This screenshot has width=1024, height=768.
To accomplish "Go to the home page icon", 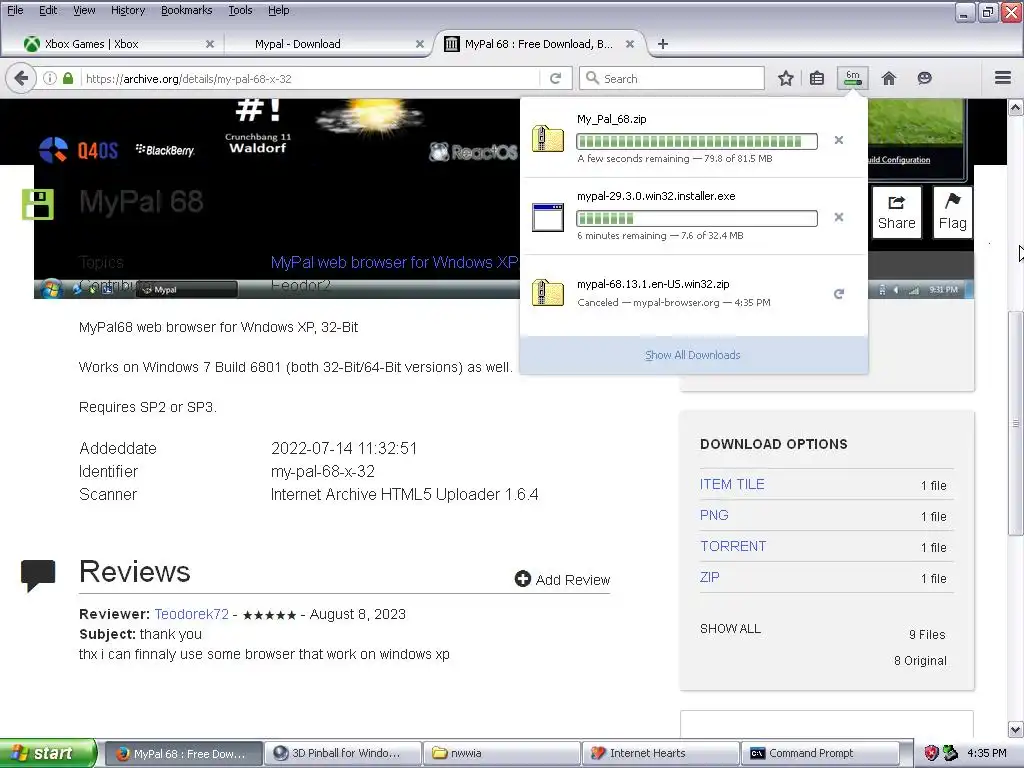I will (x=889, y=78).
